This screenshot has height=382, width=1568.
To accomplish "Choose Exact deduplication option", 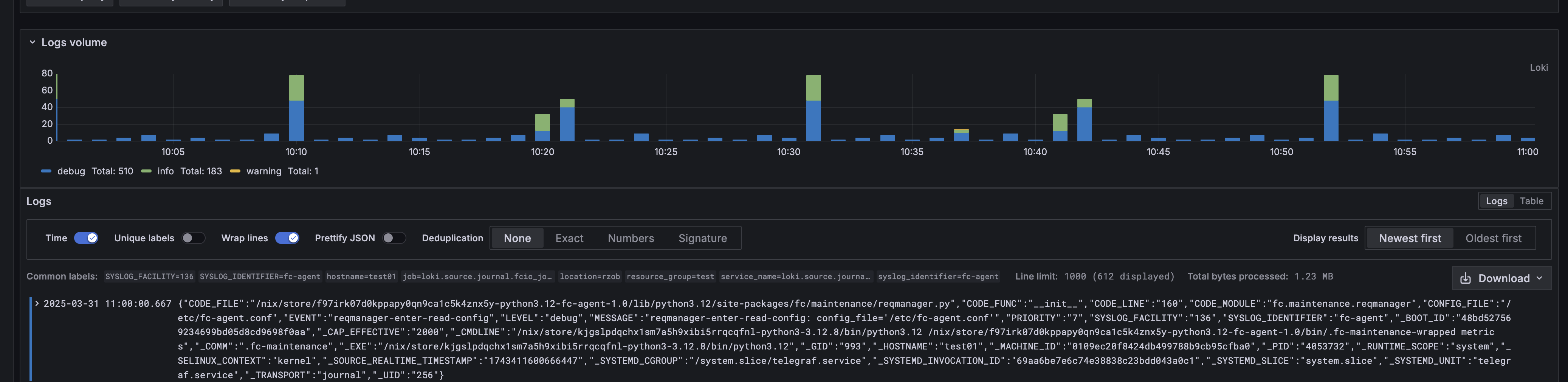I will 569,238.
